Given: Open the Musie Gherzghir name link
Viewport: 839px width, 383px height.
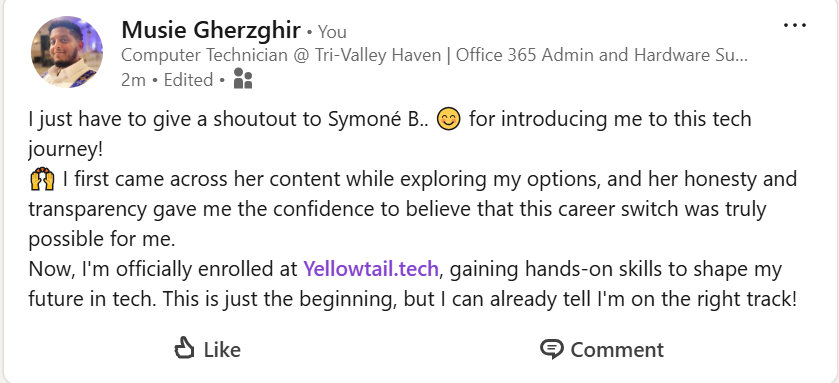Looking at the screenshot, I should [x=211, y=30].
